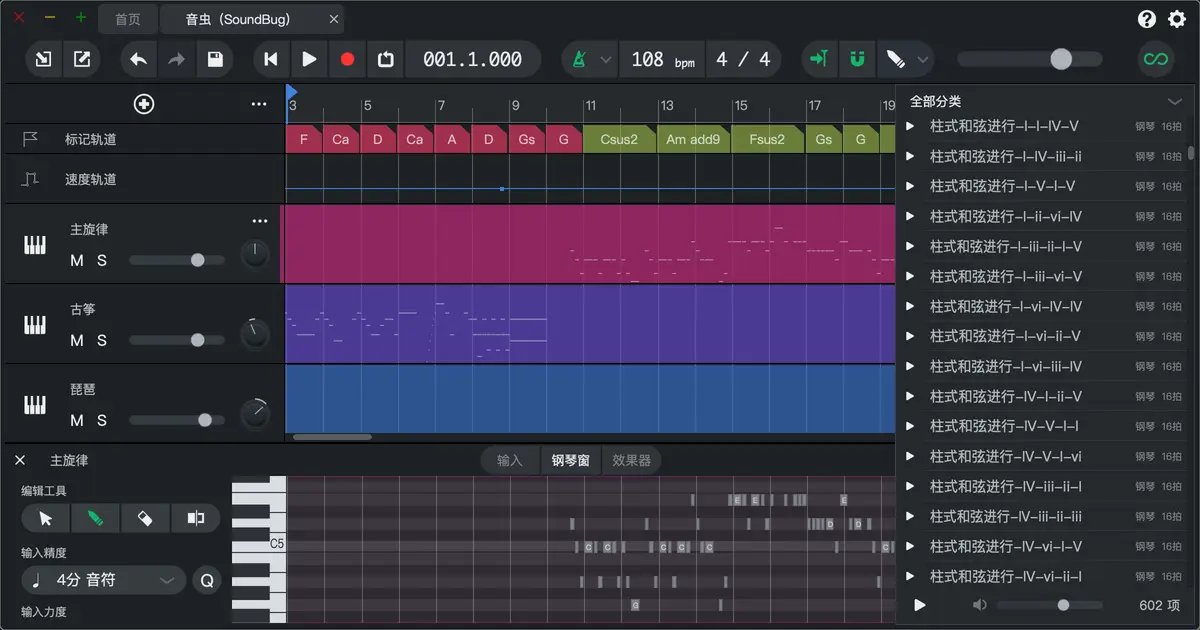This screenshot has width=1200, height=630.
Task: Click the redo arrow in the toolbar
Action: pos(176,59)
